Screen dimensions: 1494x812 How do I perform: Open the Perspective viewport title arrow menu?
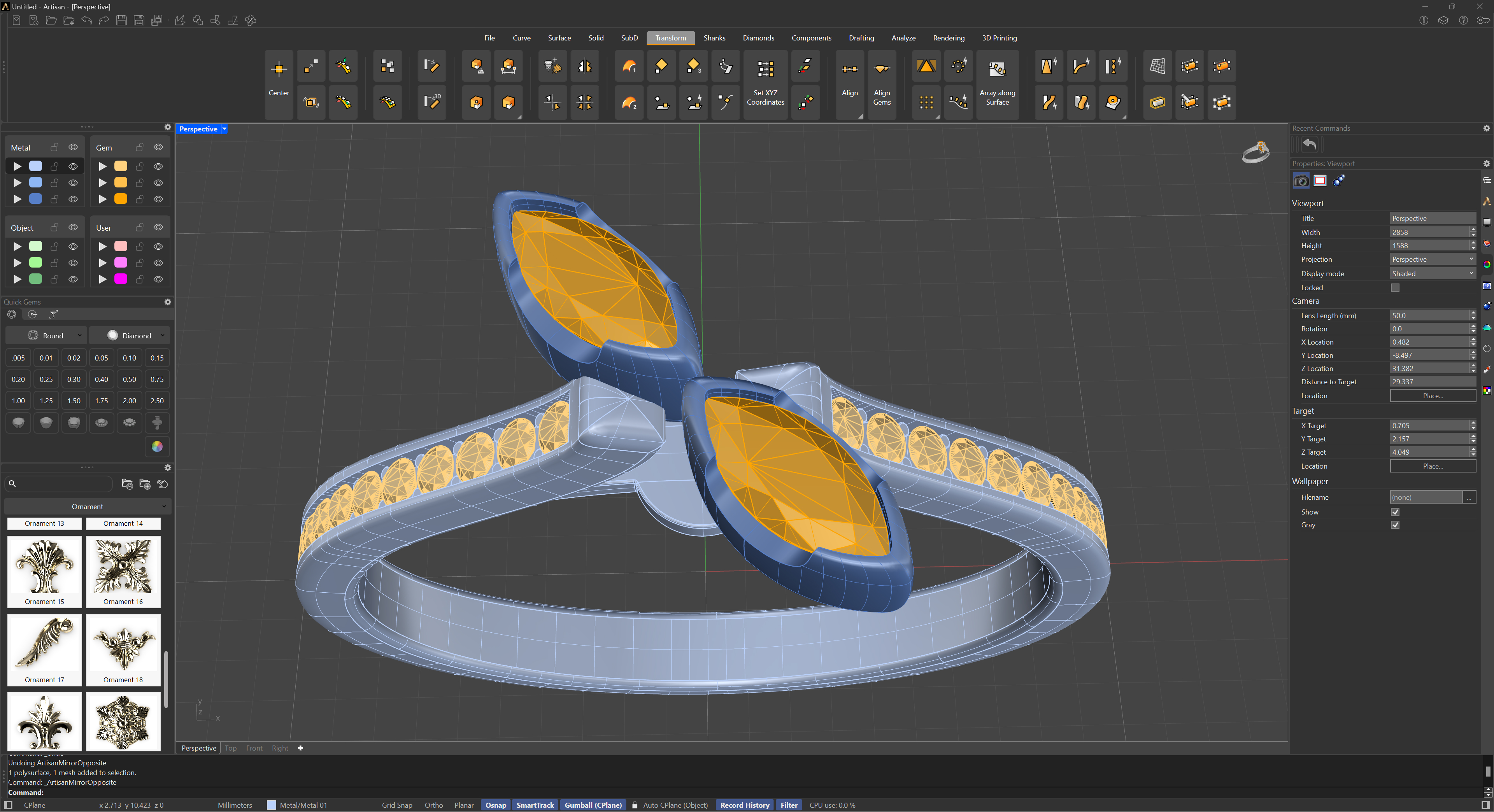click(x=224, y=129)
